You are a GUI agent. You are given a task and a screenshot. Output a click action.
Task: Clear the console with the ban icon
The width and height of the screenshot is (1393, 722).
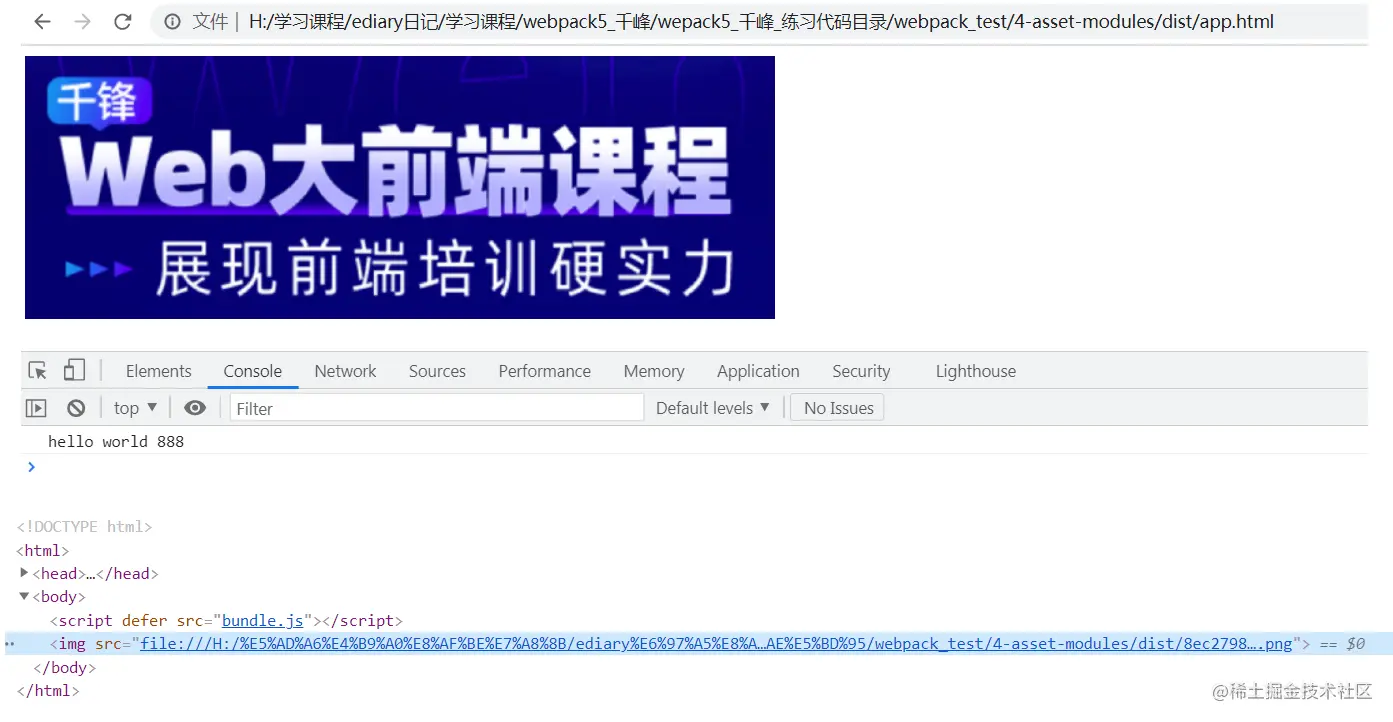point(76,408)
